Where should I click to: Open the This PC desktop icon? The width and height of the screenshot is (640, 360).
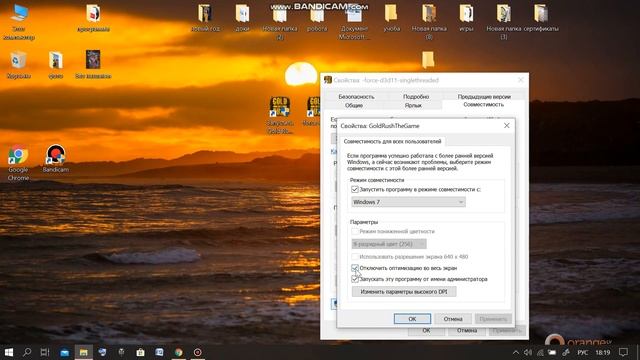pos(18,21)
